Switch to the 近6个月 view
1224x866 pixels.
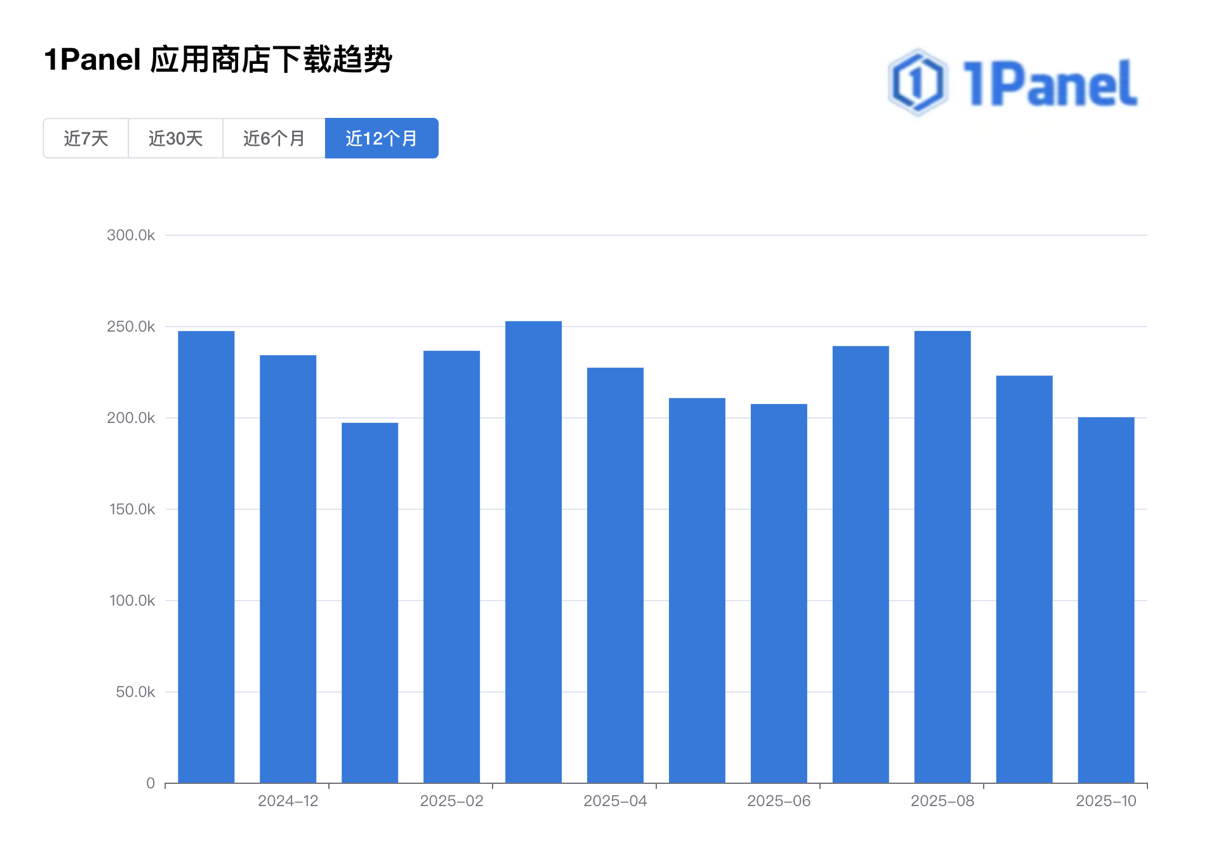click(x=272, y=138)
